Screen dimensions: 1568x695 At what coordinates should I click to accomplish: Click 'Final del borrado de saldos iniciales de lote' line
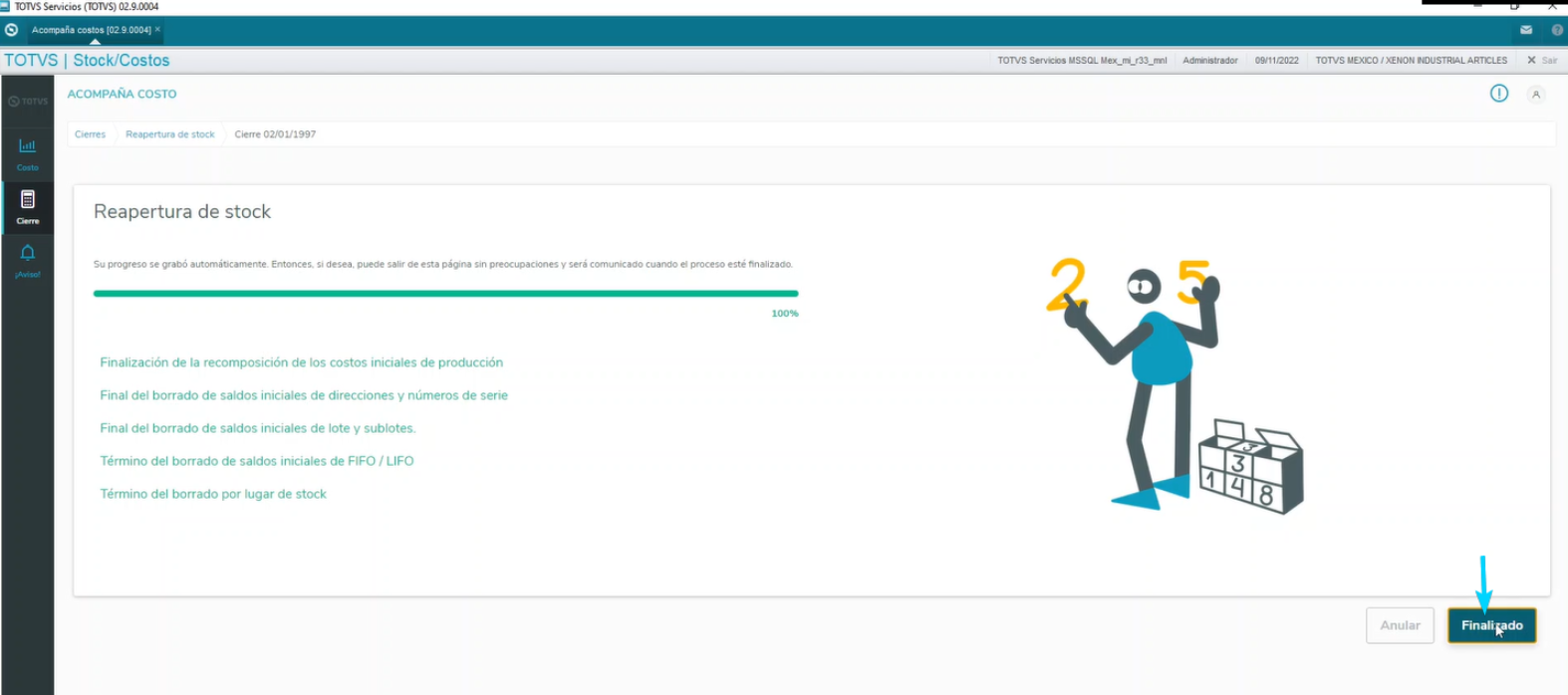point(258,428)
